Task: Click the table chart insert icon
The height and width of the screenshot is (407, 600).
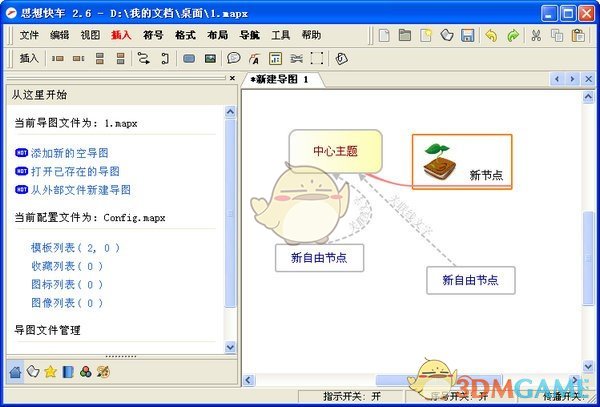Action: 276,59
